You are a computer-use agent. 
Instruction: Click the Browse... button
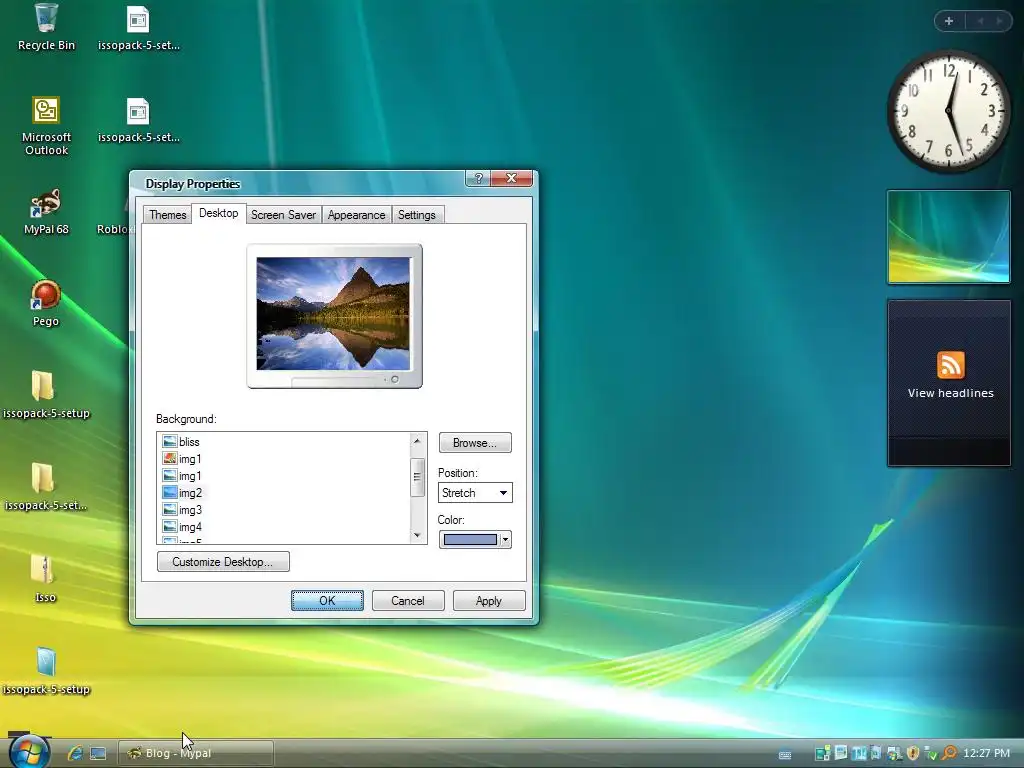[475, 443]
